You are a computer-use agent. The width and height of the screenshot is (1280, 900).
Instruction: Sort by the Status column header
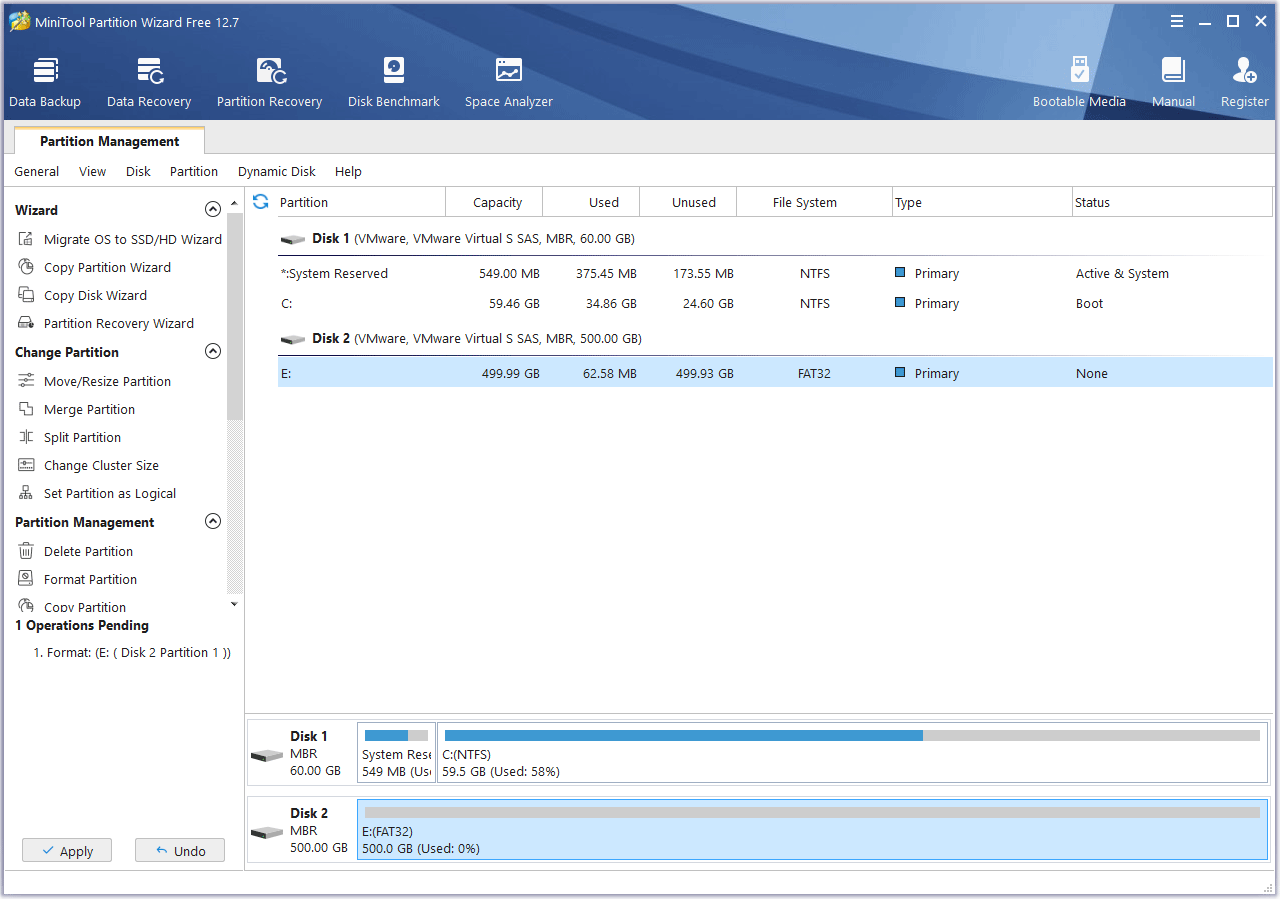pos(1172,202)
